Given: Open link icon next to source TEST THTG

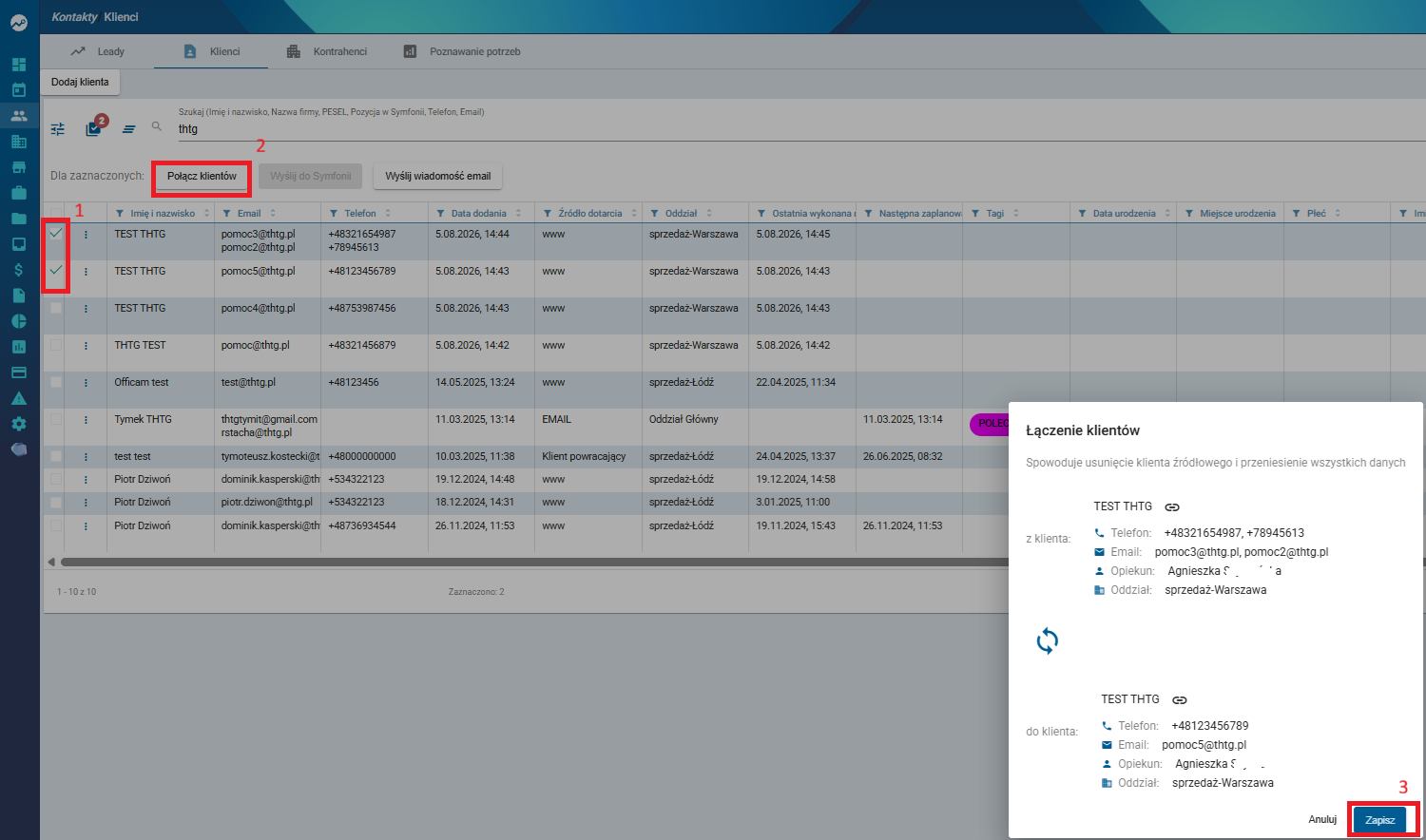Looking at the screenshot, I should (x=1172, y=507).
